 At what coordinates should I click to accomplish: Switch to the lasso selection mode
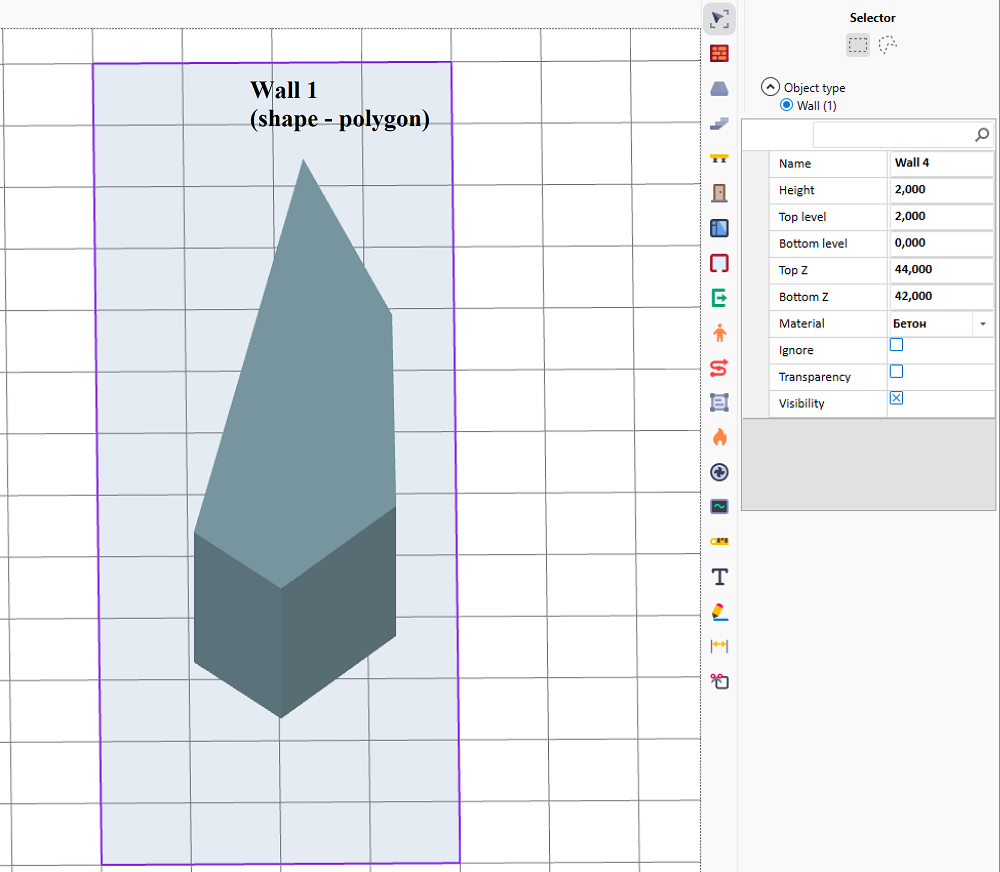888,44
